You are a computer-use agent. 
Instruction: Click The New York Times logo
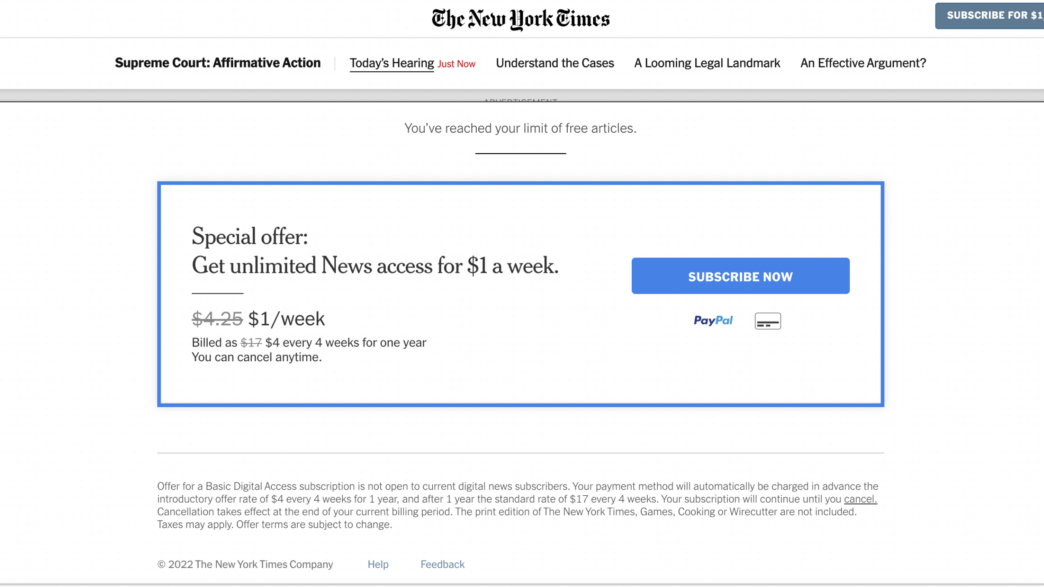(x=520, y=19)
